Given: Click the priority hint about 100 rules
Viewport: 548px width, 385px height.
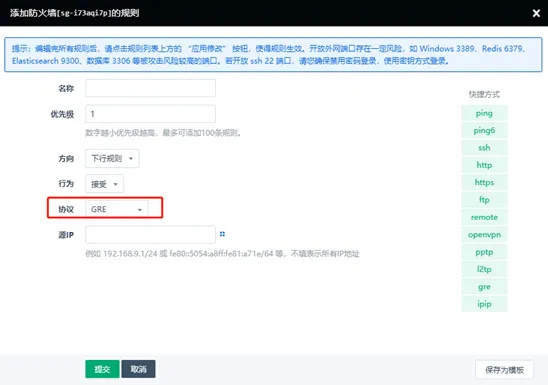Looking at the screenshot, I should tap(164, 133).
